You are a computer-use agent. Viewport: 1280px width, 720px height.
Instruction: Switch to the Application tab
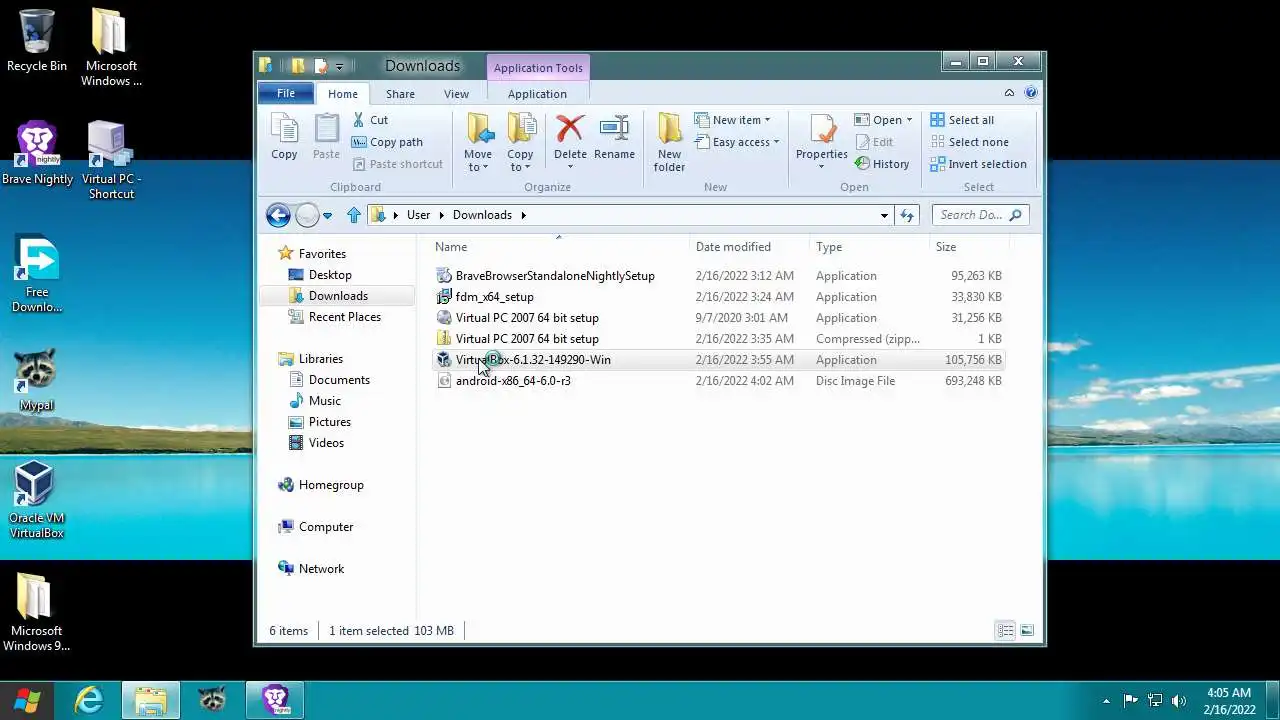coord(537,94)
